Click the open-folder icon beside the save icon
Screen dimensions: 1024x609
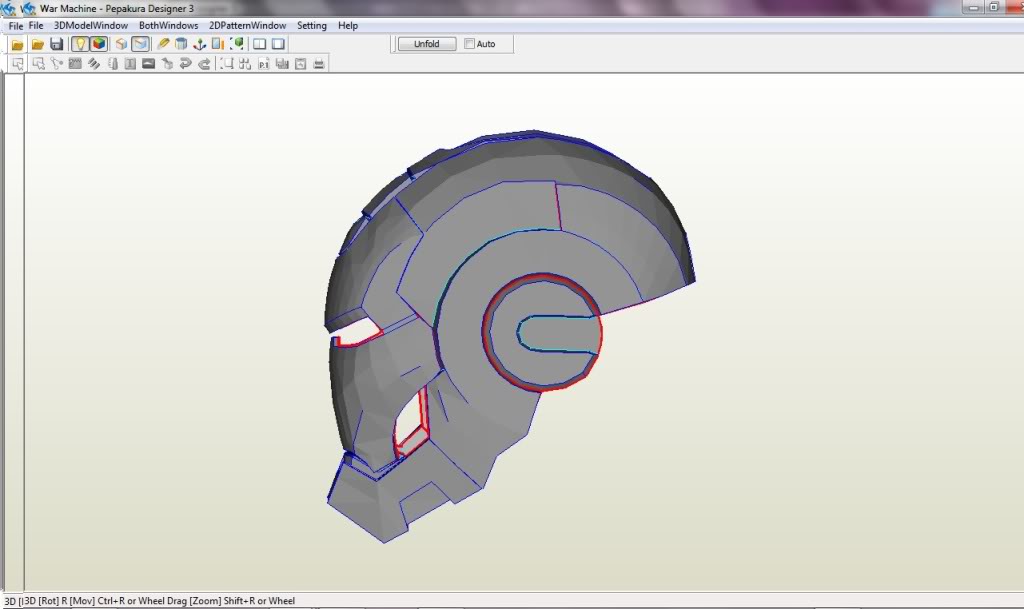37,44
